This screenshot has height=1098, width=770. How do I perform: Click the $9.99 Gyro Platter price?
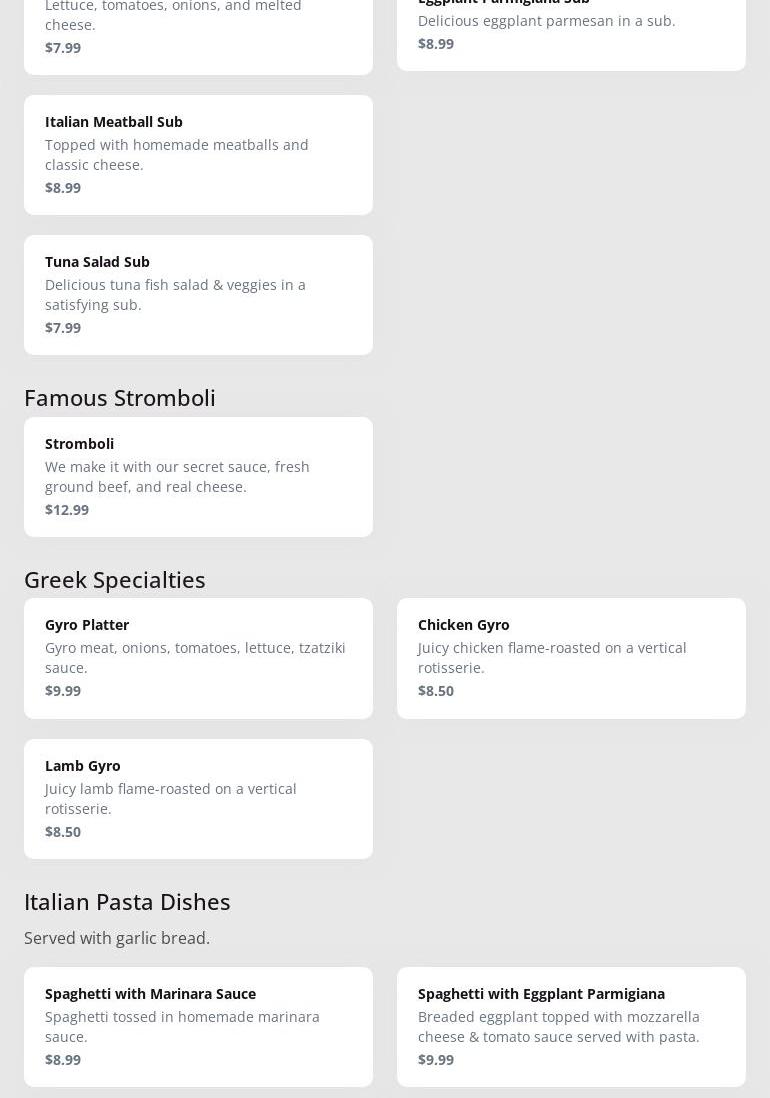63,691
